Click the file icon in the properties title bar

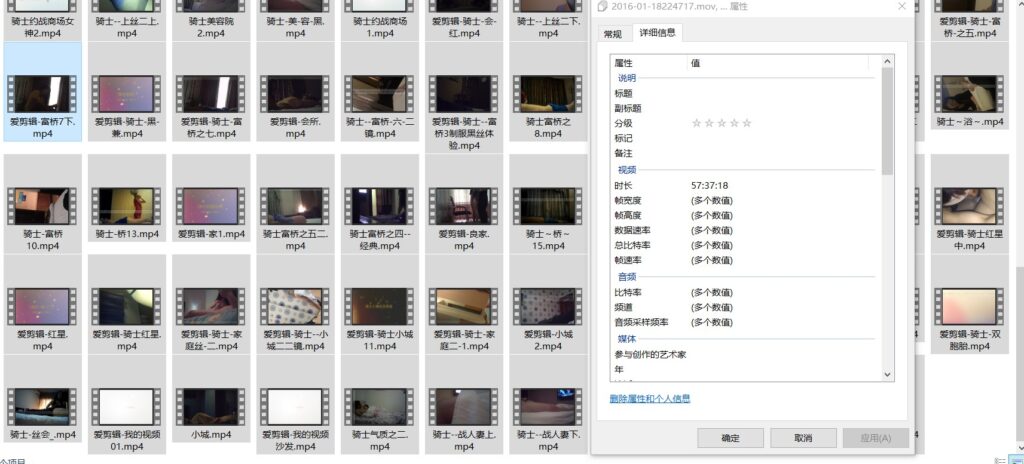tap(602, 7)
